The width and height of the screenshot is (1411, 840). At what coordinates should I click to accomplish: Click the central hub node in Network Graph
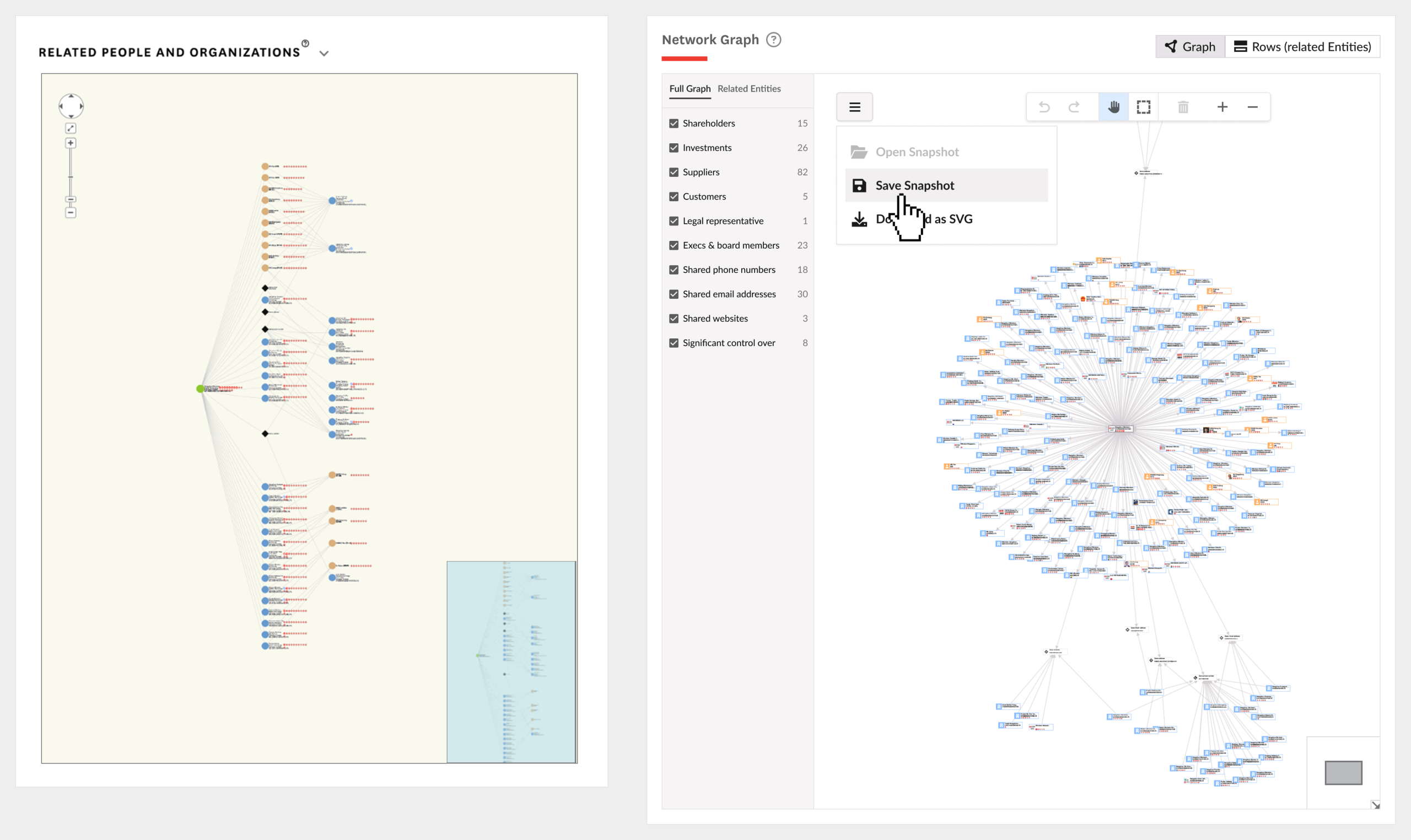coord(1120,429)
